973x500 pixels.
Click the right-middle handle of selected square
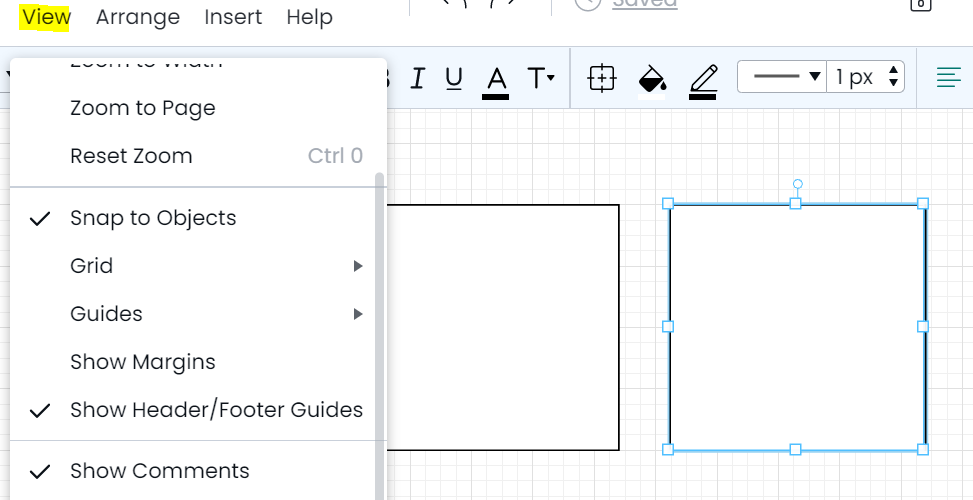(923, 326)
